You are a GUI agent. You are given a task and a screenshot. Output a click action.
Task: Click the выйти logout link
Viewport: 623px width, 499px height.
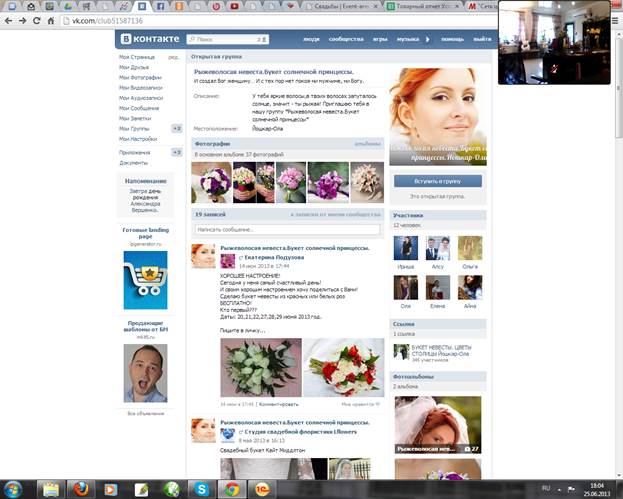482,39
